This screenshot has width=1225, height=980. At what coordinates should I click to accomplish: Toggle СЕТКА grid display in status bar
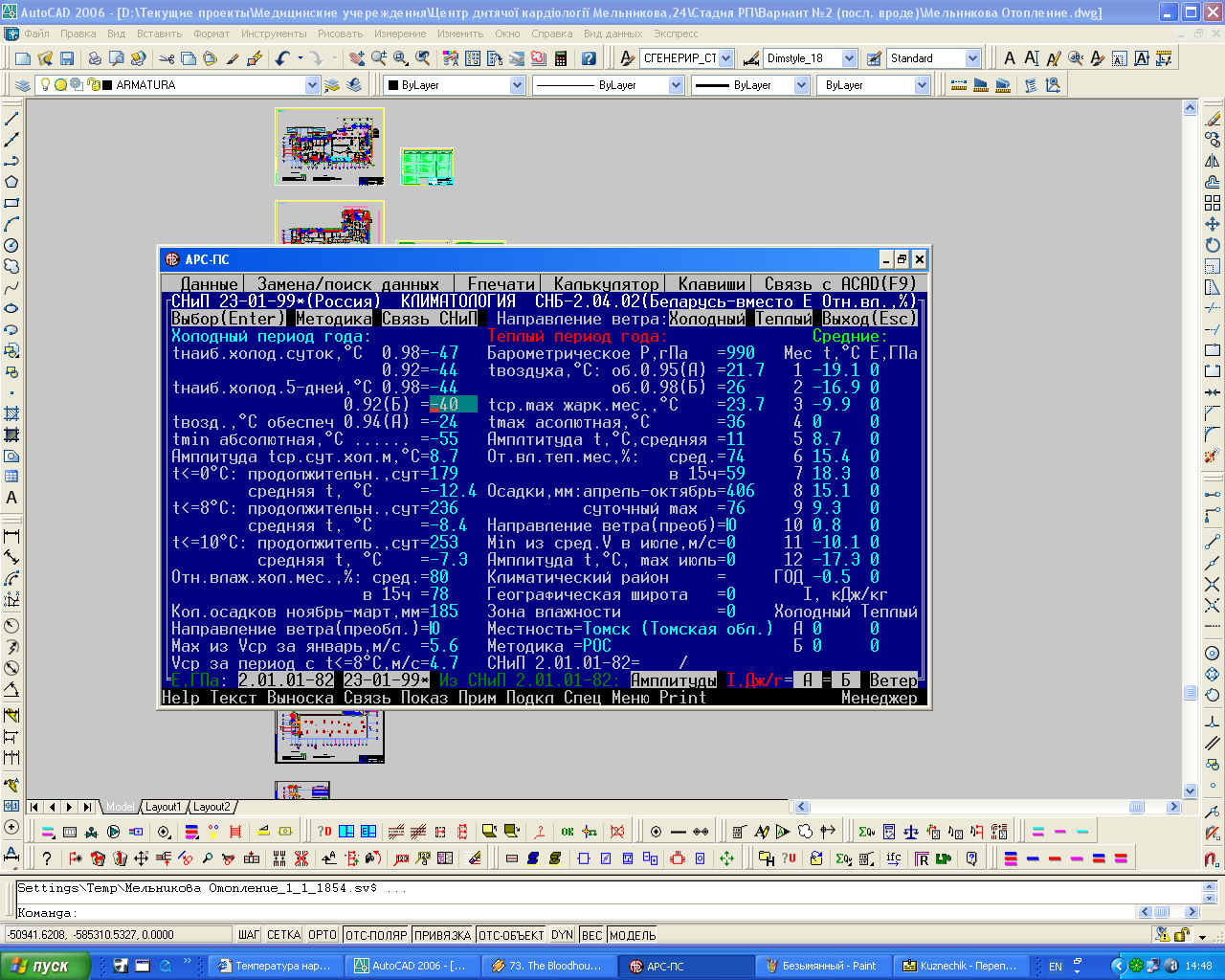click(283, 935)
